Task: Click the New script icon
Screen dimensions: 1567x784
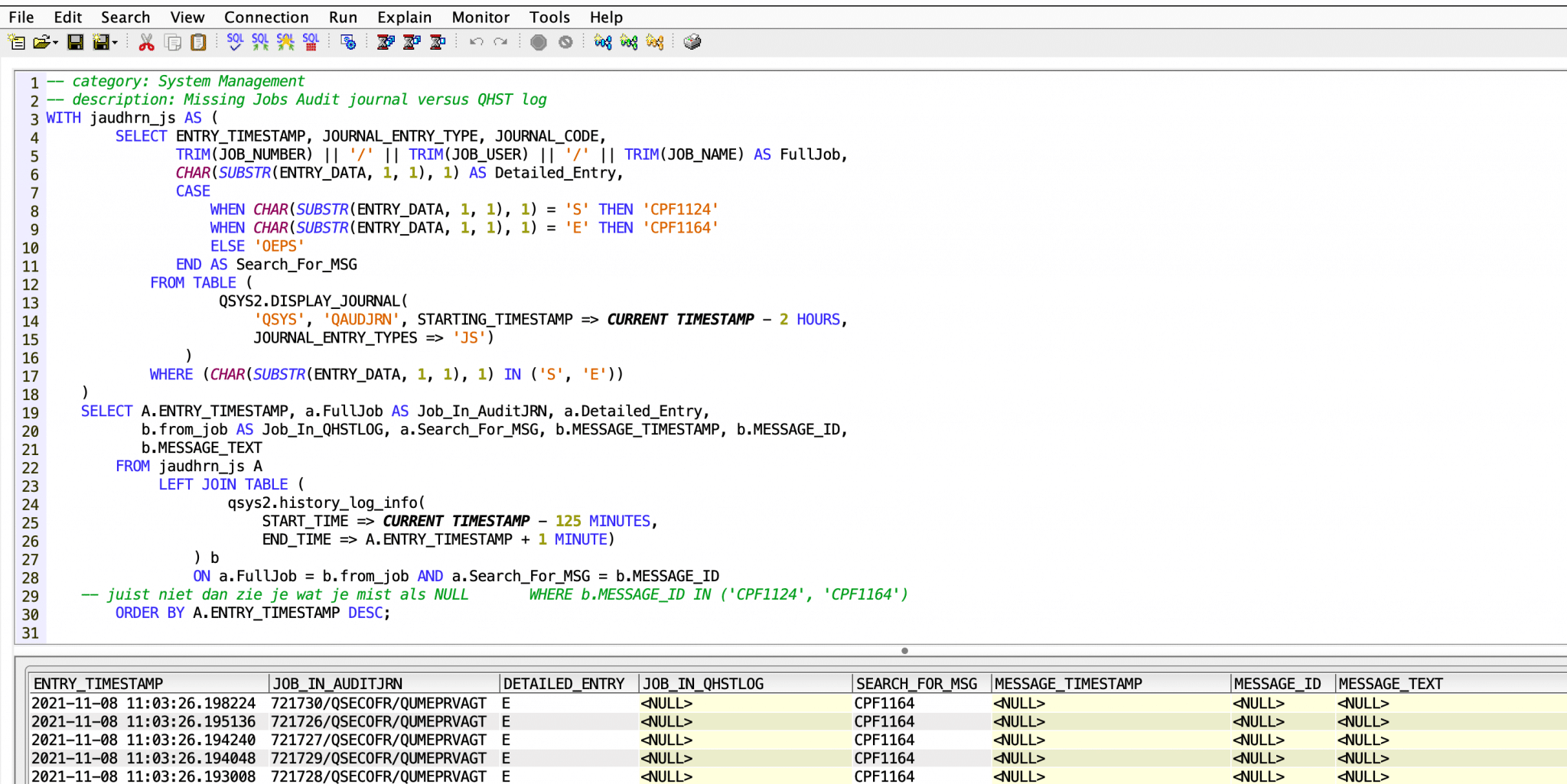Action: coord(16,42)
